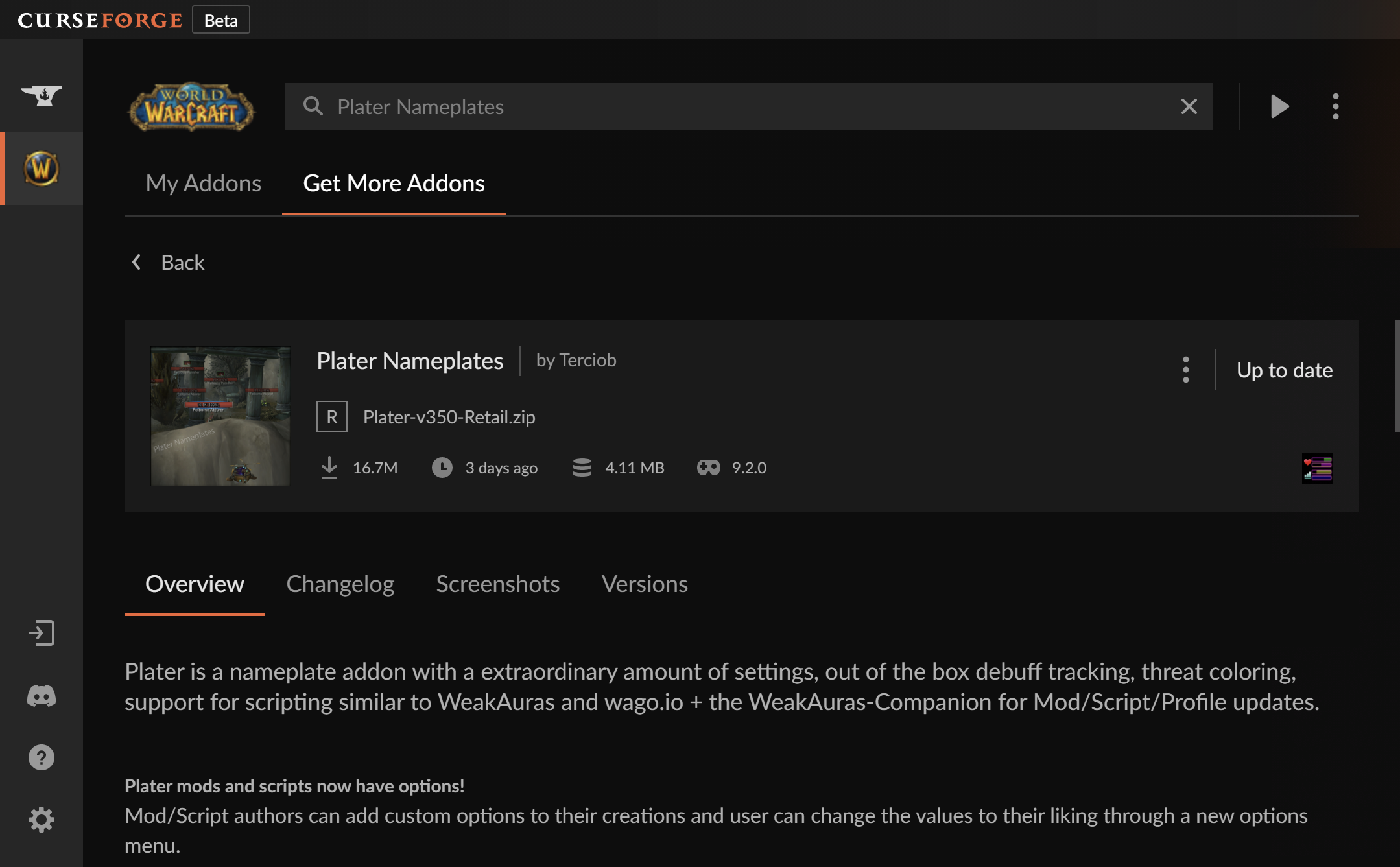Open settings via the gear icon
The image size is (1400, 867).
[x=42, y=820]
